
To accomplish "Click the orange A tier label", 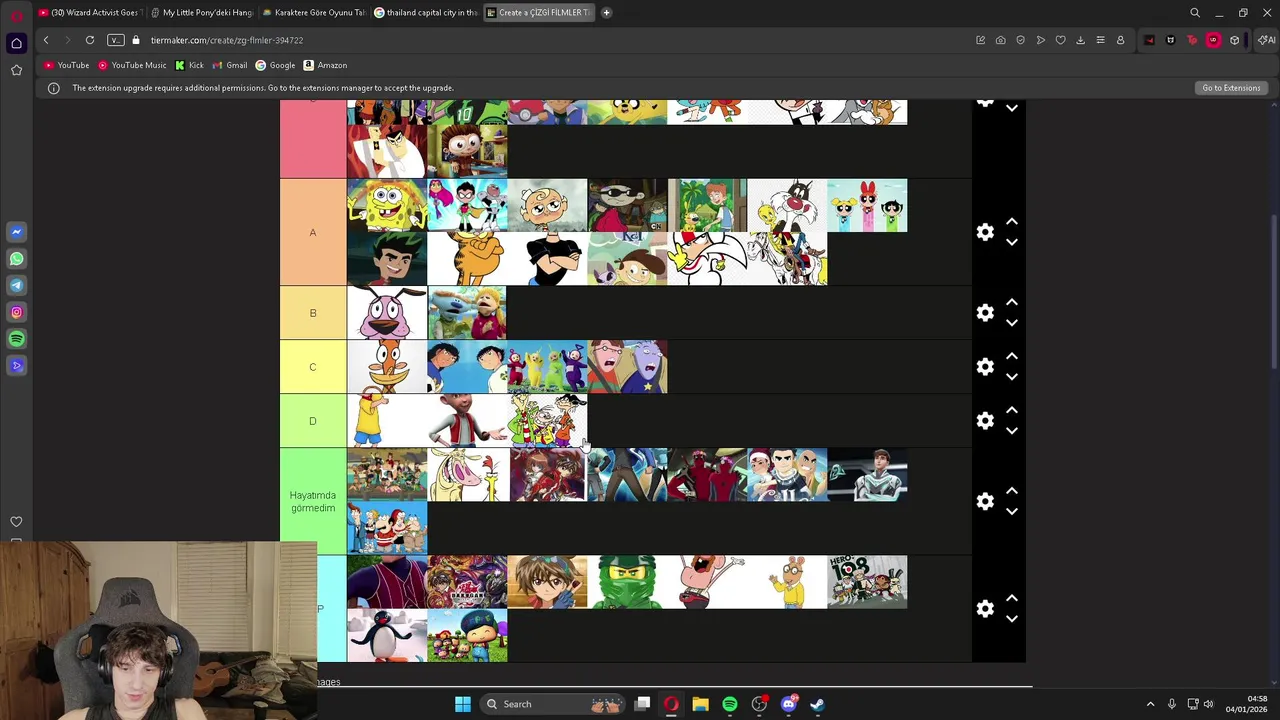I will pos(313,232).
